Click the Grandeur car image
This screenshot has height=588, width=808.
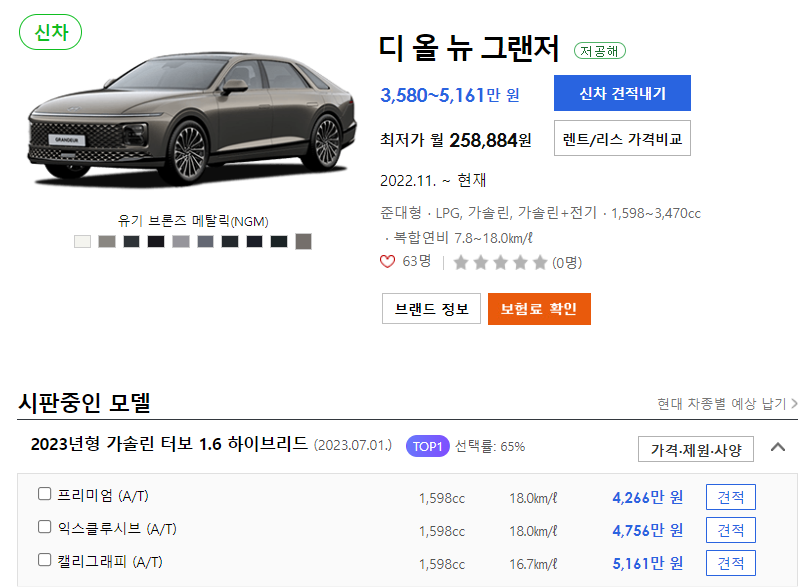pyautogui.click(x=192, y=119)
